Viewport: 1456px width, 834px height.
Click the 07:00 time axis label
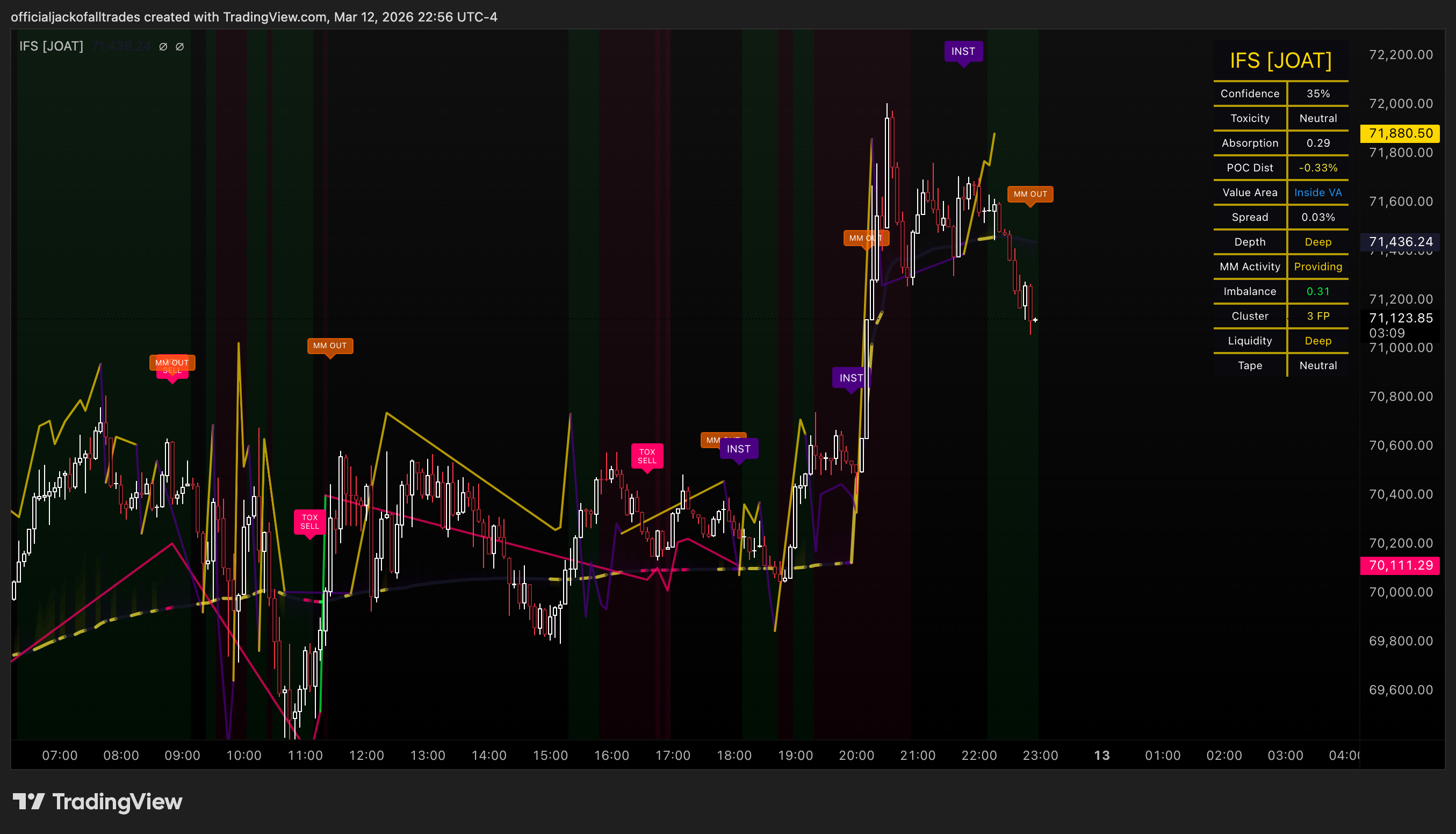(x=60, y=756)
